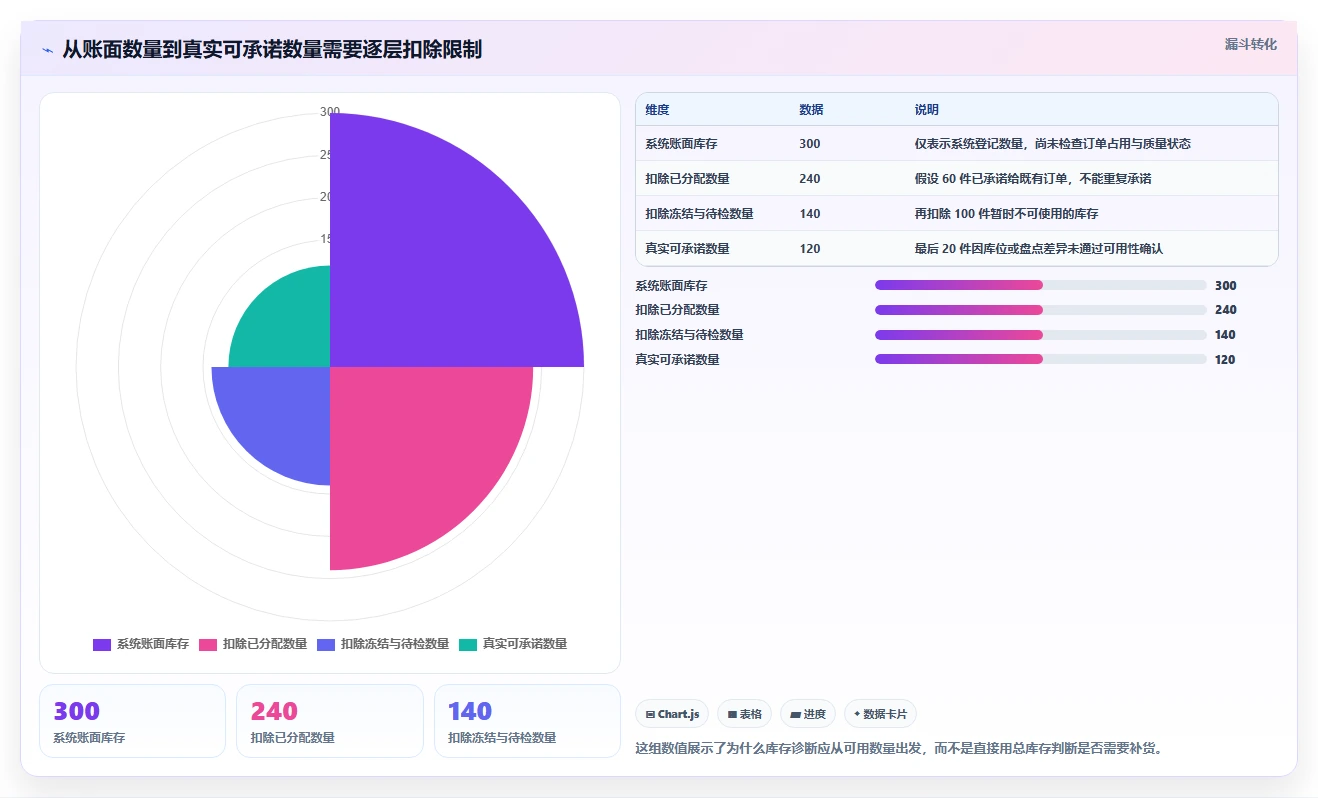
Task: Click the 说明 column header
Action: [x=927, y=110]
